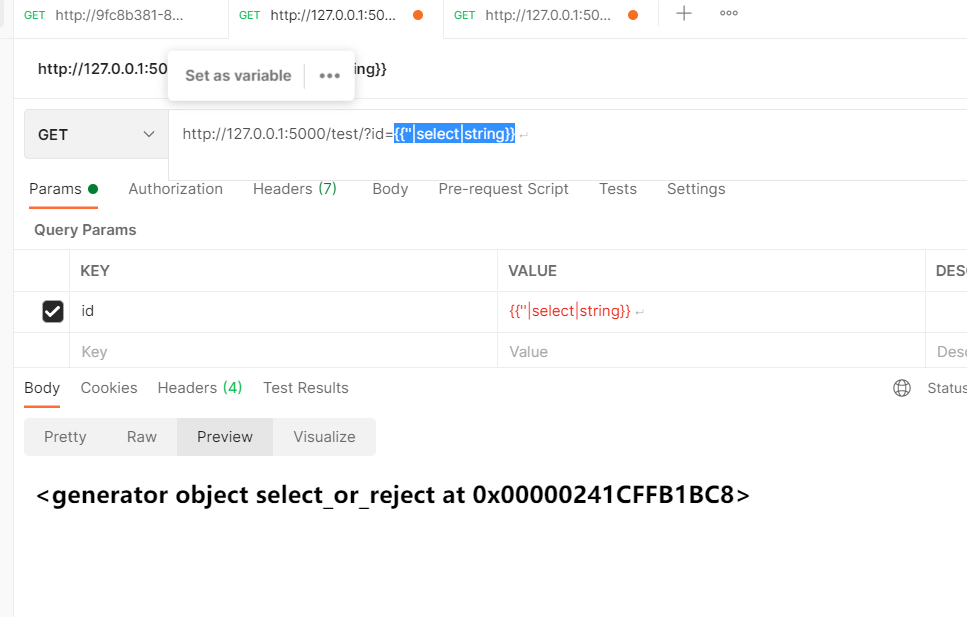Switch to the Tests tab

point(617,189)
